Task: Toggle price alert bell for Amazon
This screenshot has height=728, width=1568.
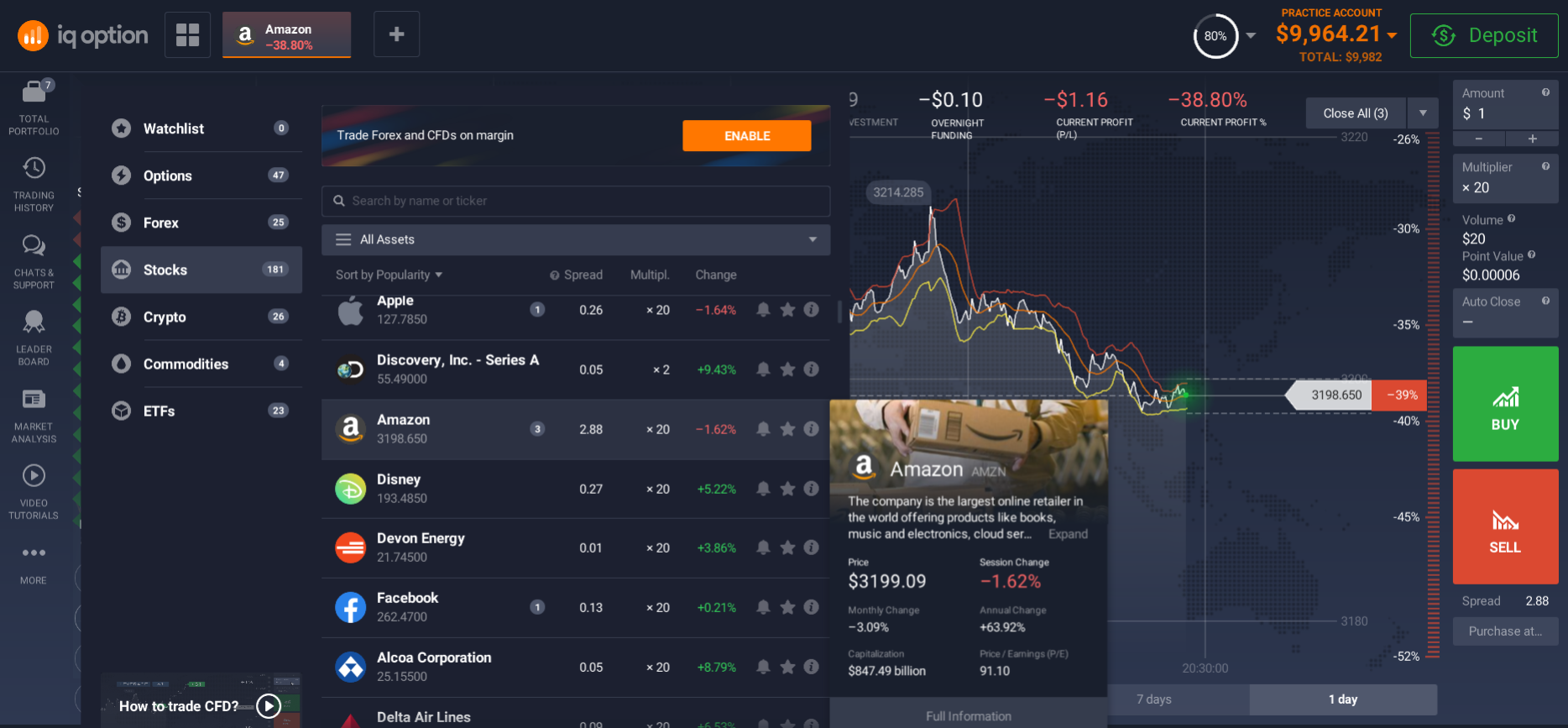Action: (x=763, y=429)
